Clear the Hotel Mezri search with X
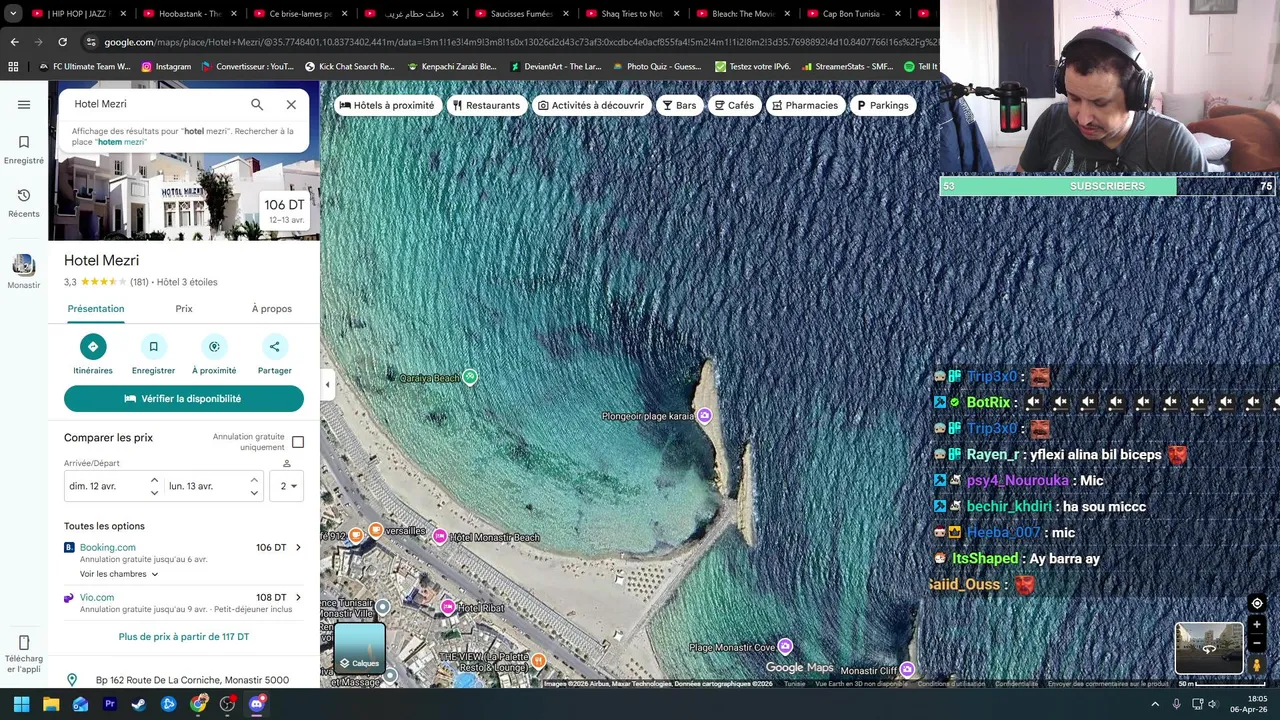The image size is (1280, 720). click(x=291, y=104)
